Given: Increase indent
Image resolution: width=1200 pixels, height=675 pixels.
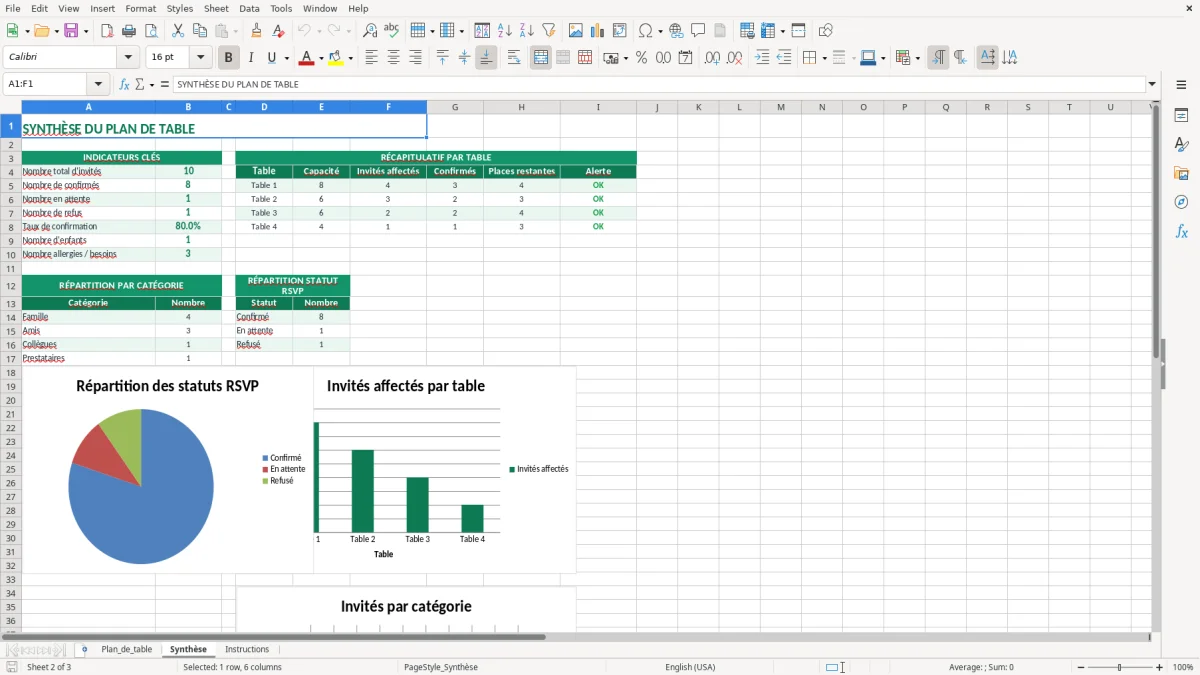Looking at the screenshot, I should tap(762, 58).
